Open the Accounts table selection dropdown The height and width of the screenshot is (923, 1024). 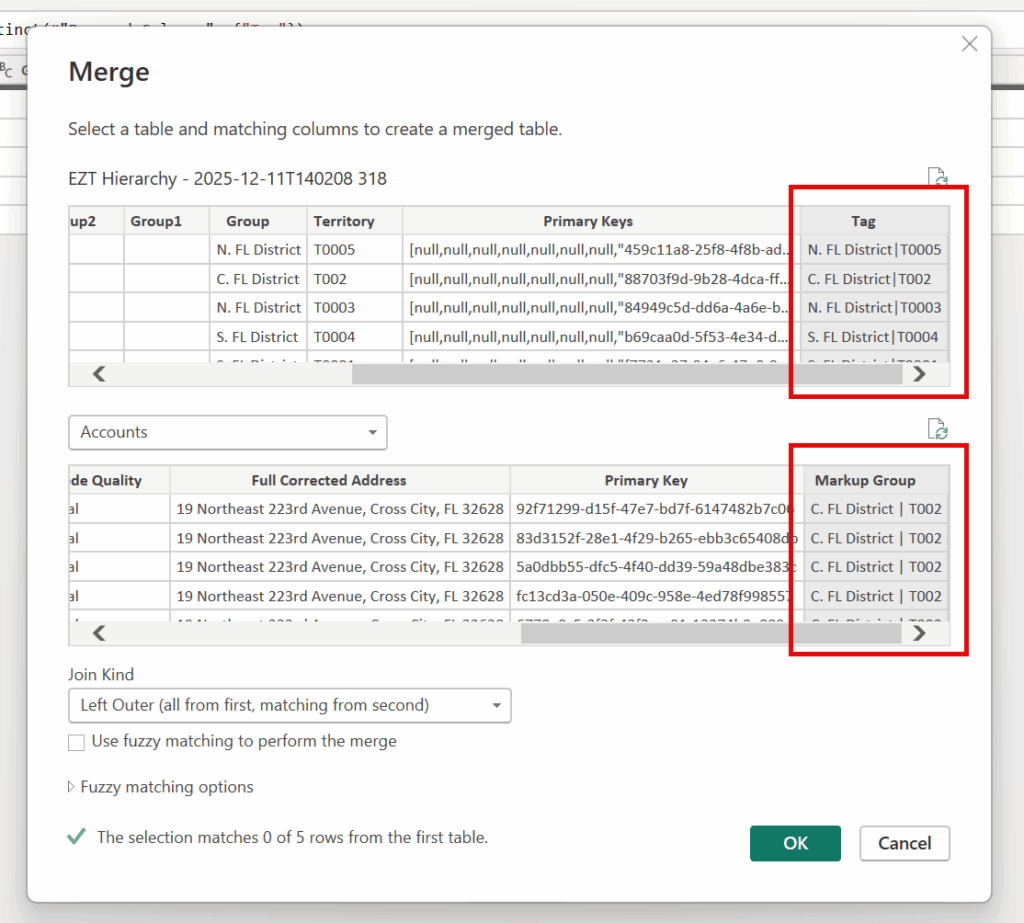pyautogui.click(x=227, y=433)
